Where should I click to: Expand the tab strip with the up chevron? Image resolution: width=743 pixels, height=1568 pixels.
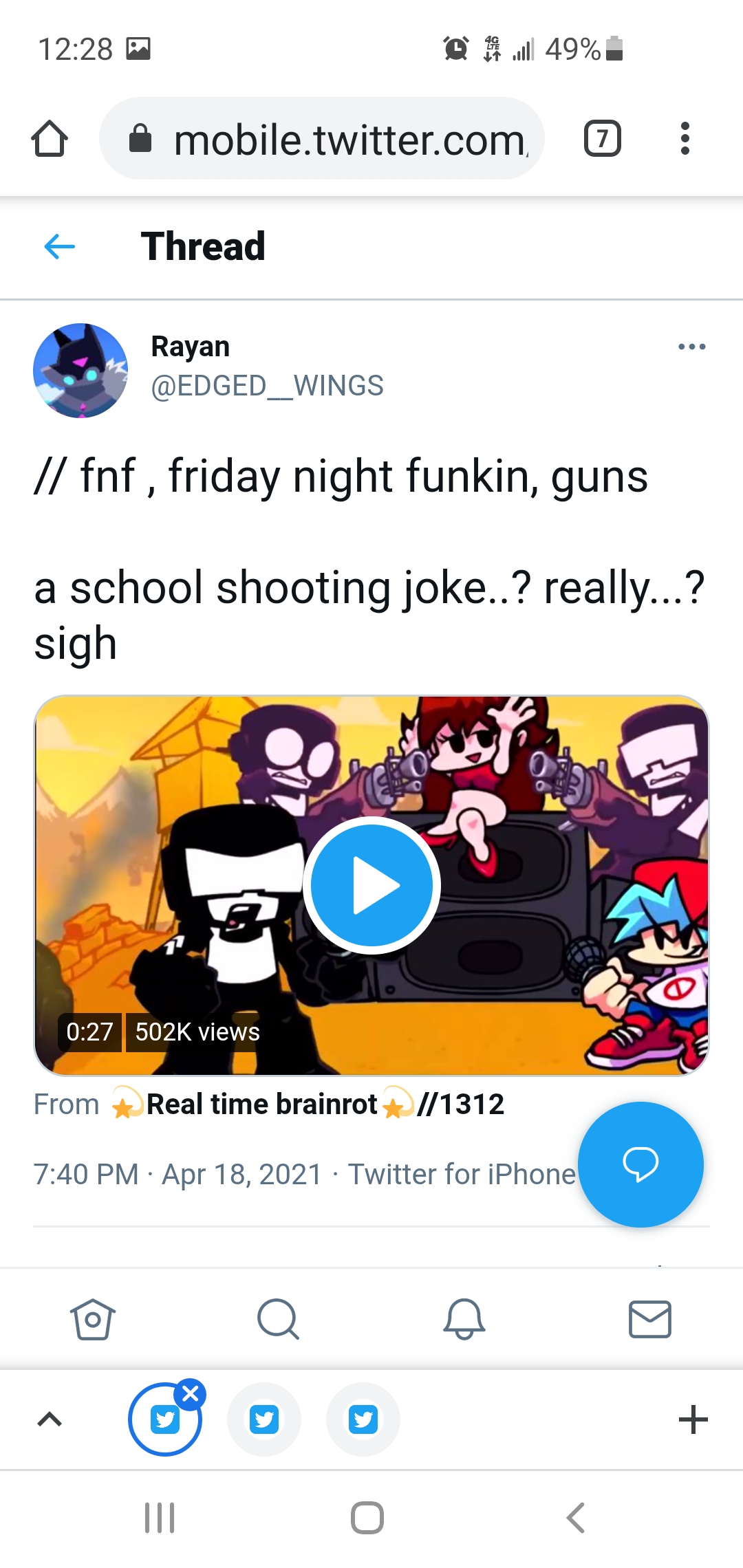pyautogui.click(x=50, y=1419)
